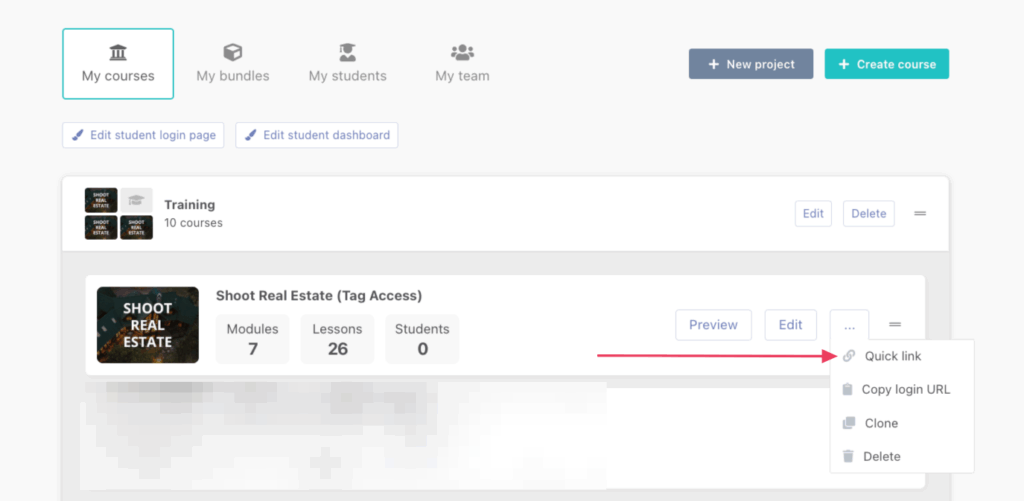Image resolution: width=1024 pixels, height=501 pixels.
Task: Preview the Shoot Real Estate course
Action: click(713, 325)
